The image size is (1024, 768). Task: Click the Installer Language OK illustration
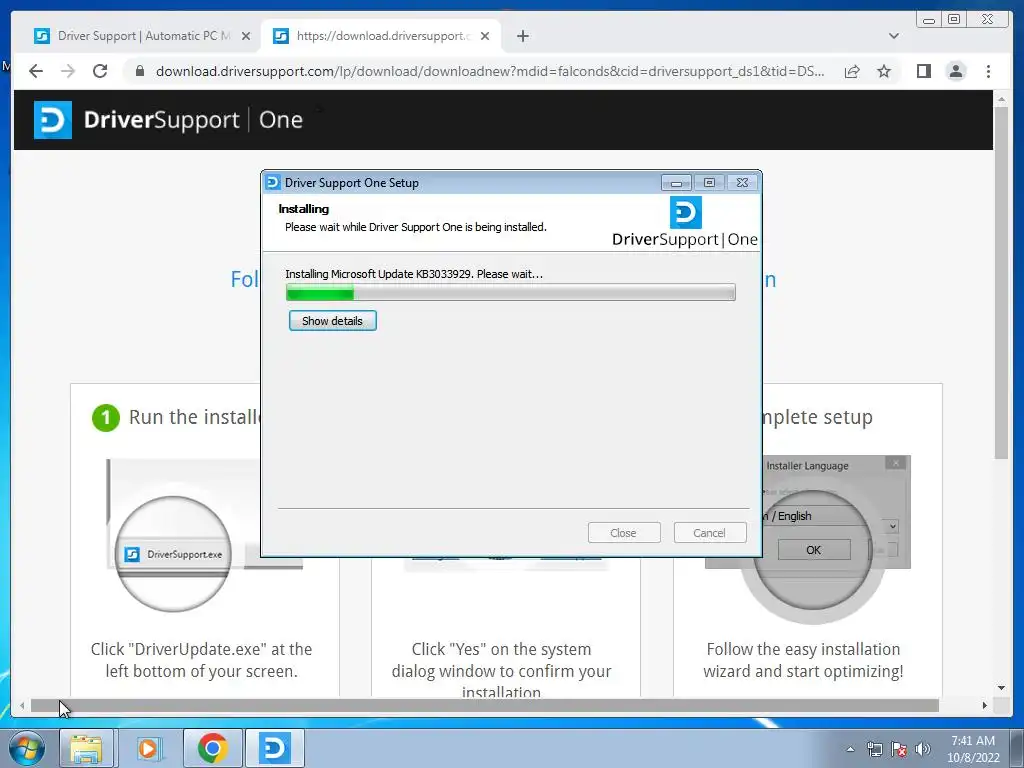tap(813, 550)
